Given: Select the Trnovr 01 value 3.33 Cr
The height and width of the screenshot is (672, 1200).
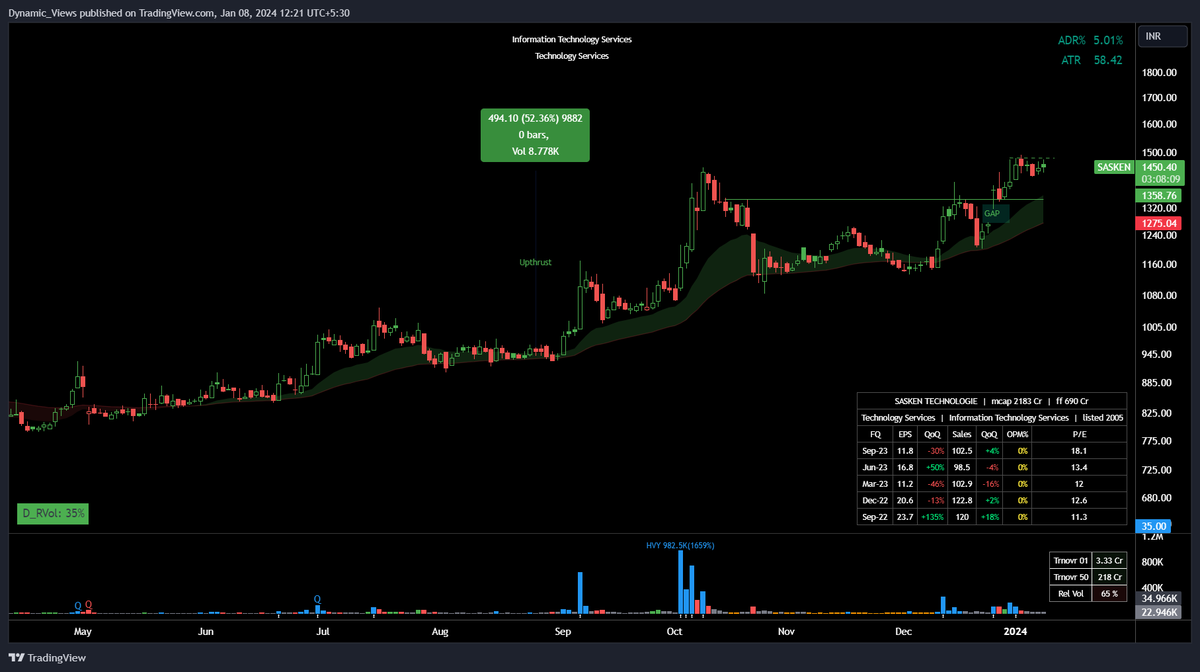Looking at the screenshot, I should pyautogui.click(x=1109, y=560).
